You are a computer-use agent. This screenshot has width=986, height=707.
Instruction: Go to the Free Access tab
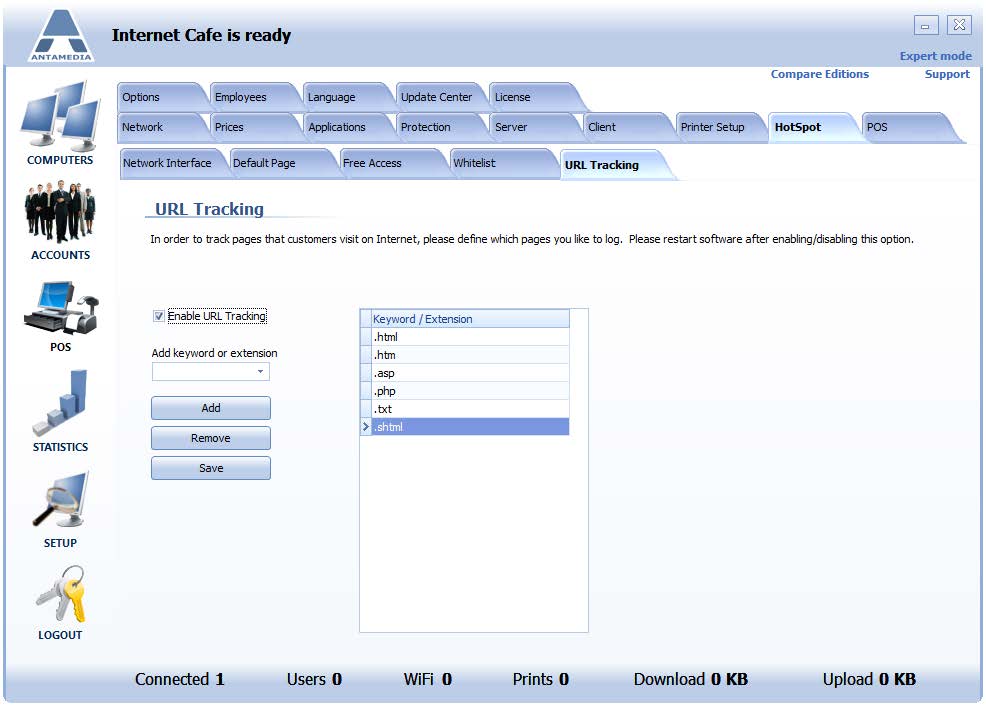[372, 163]
